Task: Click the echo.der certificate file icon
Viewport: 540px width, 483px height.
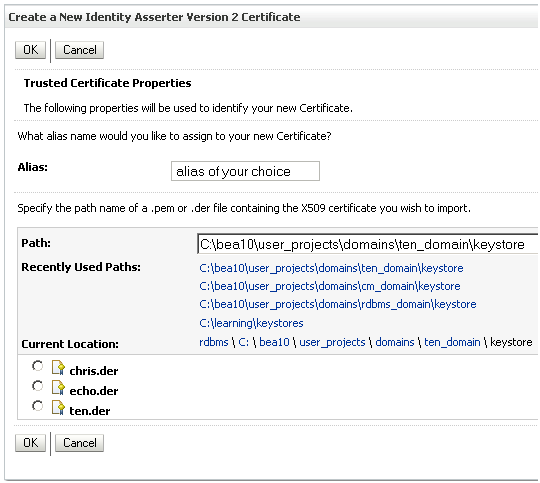Action: pos(58,387)
